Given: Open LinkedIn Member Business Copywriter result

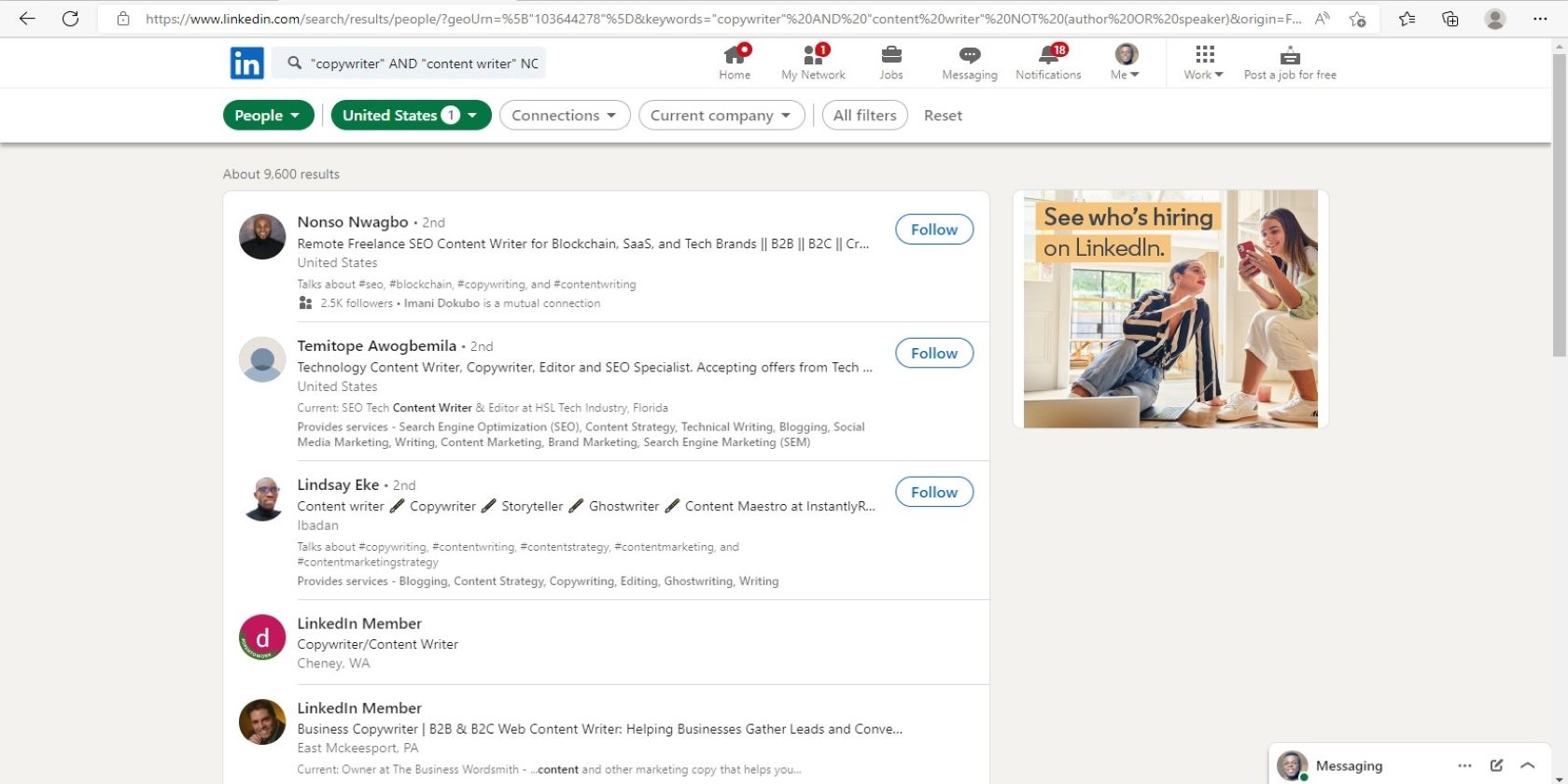Looking at the screenshot, I should coord(359,708).
